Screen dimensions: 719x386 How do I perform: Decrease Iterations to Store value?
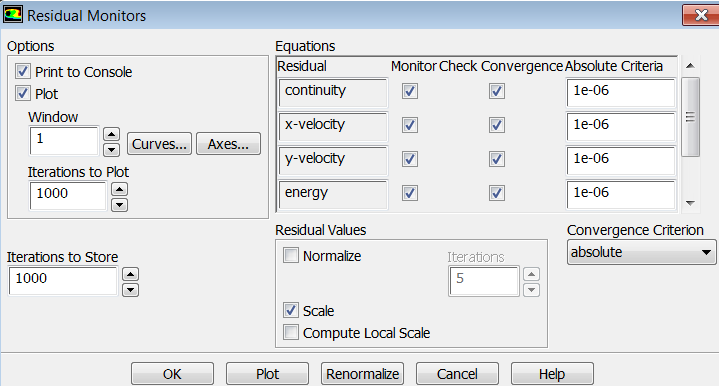pyautogui.click(x=131, y=290)
